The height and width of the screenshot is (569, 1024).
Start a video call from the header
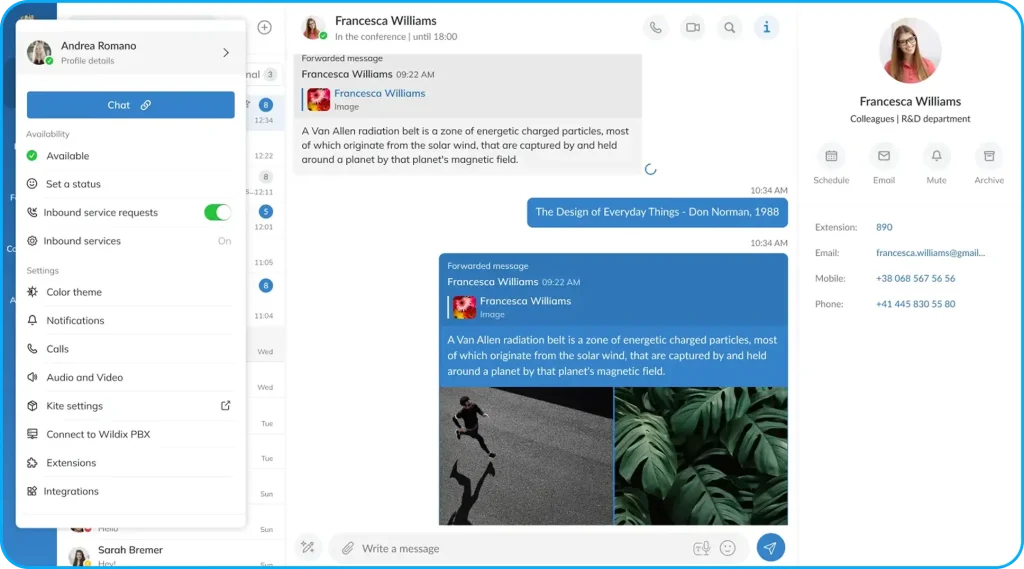point(692,28)
